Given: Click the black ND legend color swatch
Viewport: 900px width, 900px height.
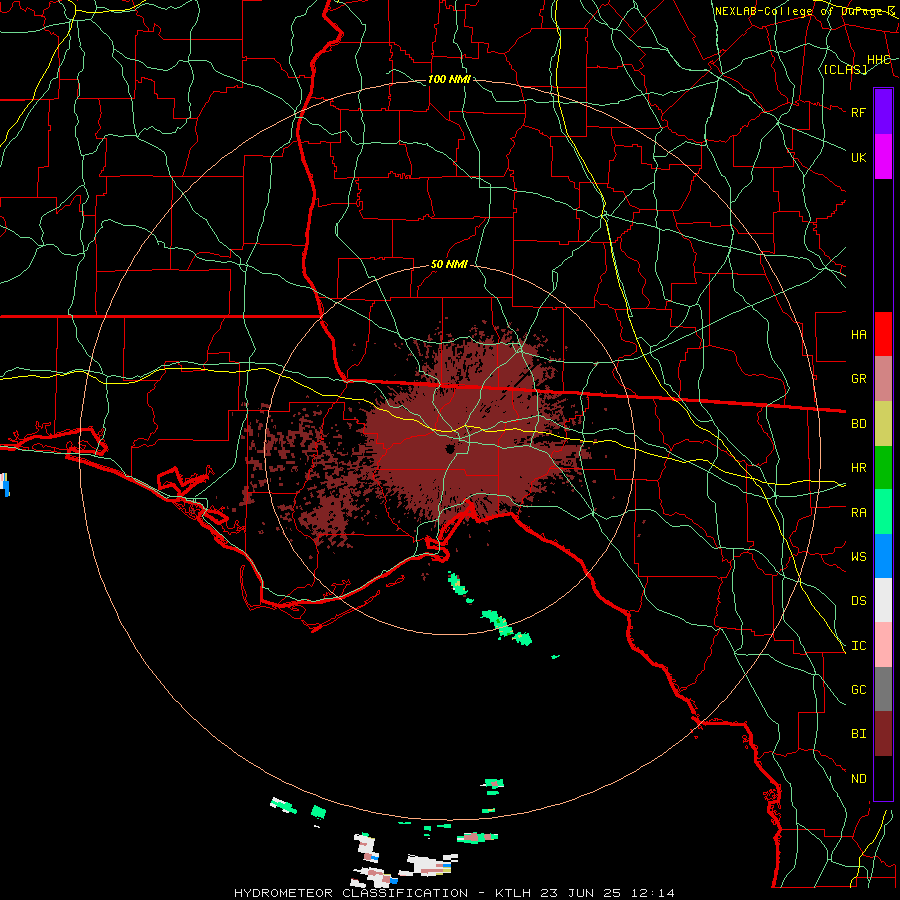Looking at the screenshot, I should (883, 778).
